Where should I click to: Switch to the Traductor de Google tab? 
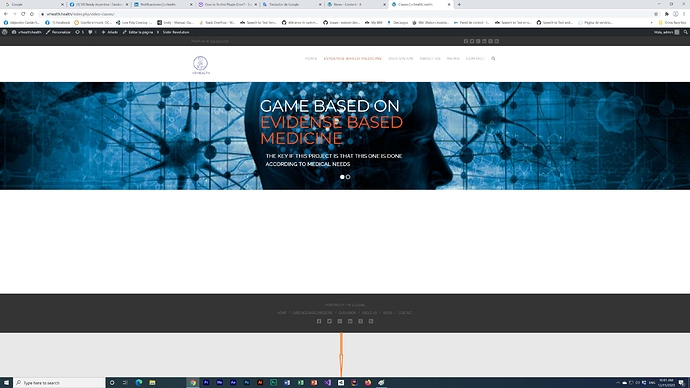click(291, 4)
